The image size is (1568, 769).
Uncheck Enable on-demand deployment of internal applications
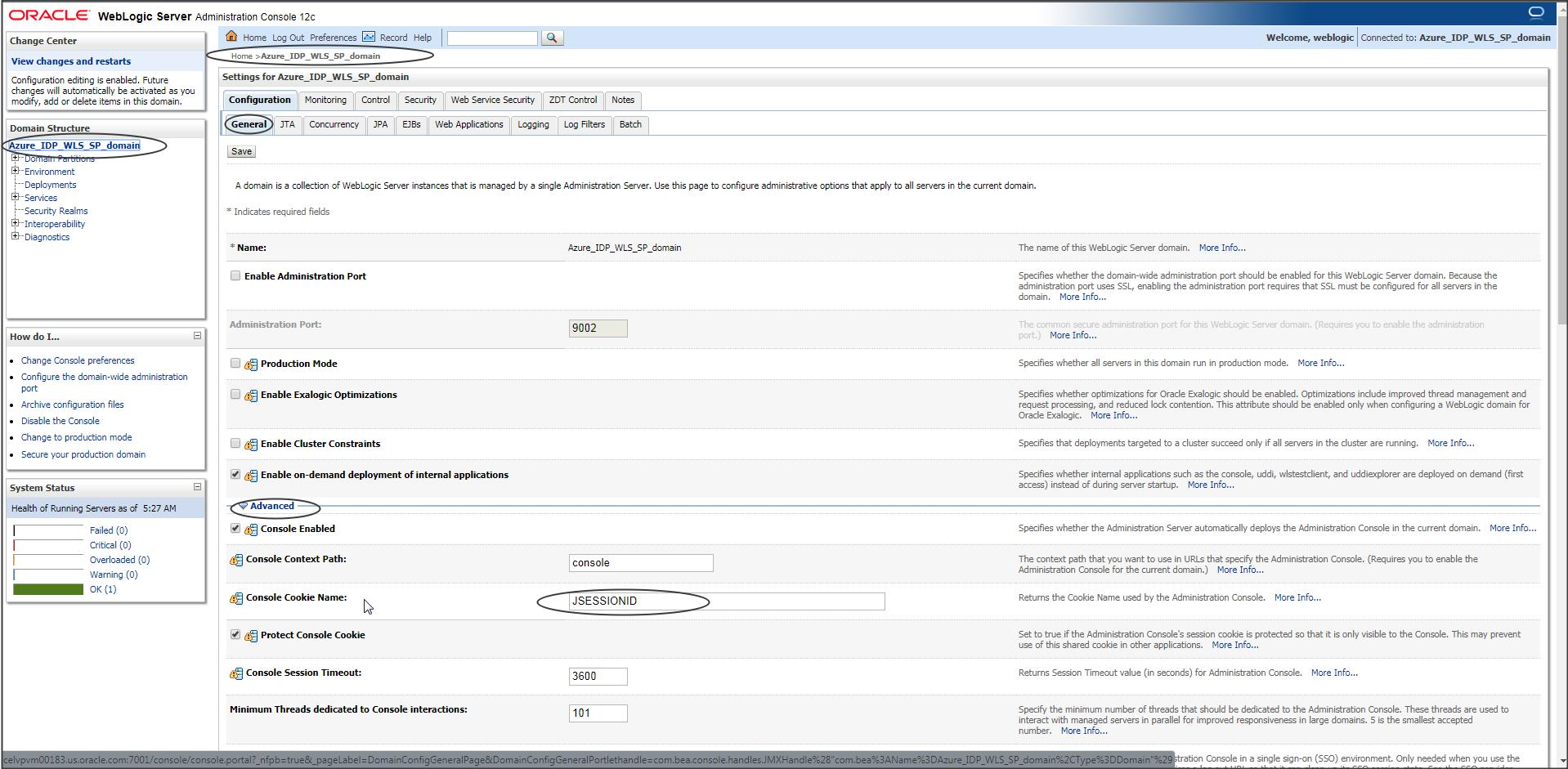point(235,475)
